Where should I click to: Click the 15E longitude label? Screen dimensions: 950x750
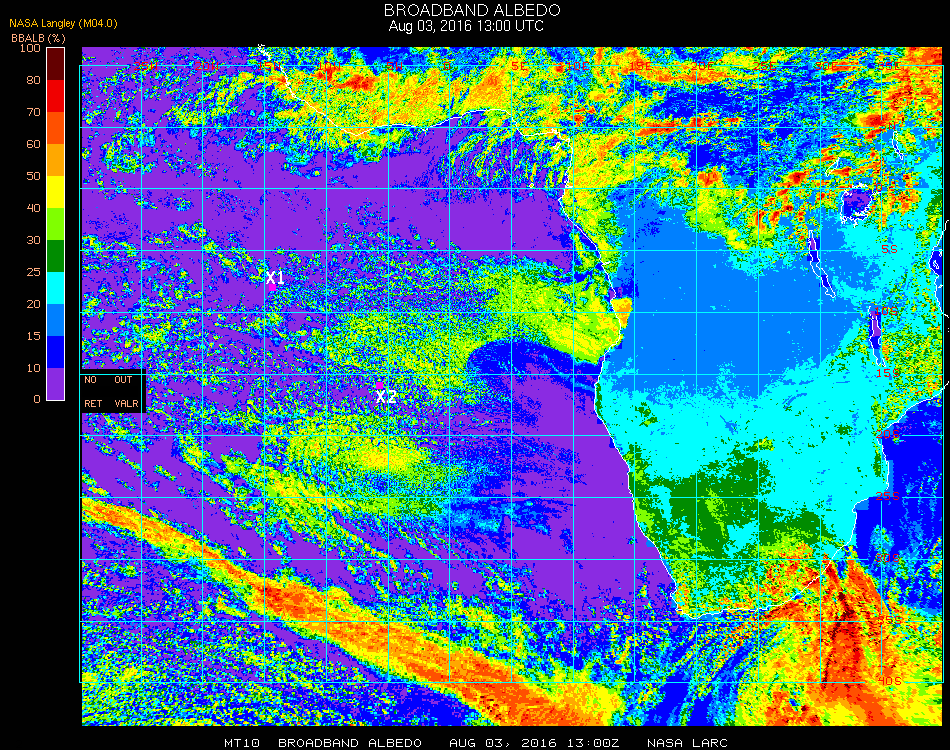640,66
